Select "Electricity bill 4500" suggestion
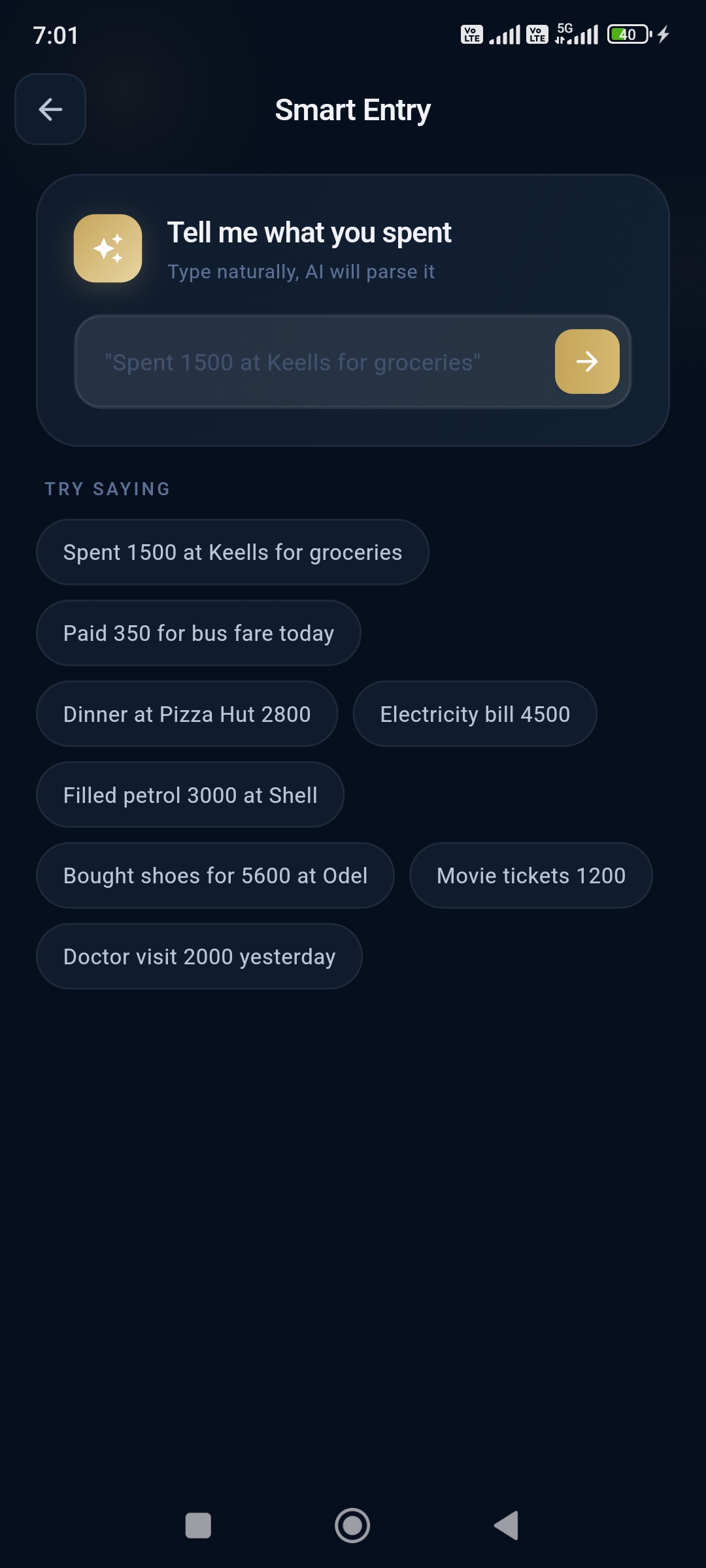706x1568 pixels. (x=475, y=714)
